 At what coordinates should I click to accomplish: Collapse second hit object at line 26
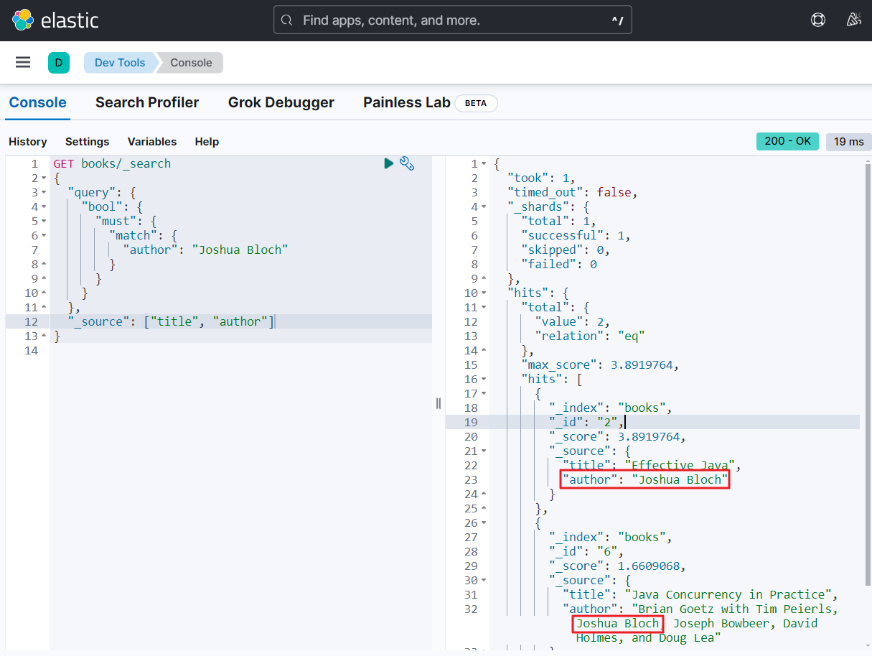484,523
